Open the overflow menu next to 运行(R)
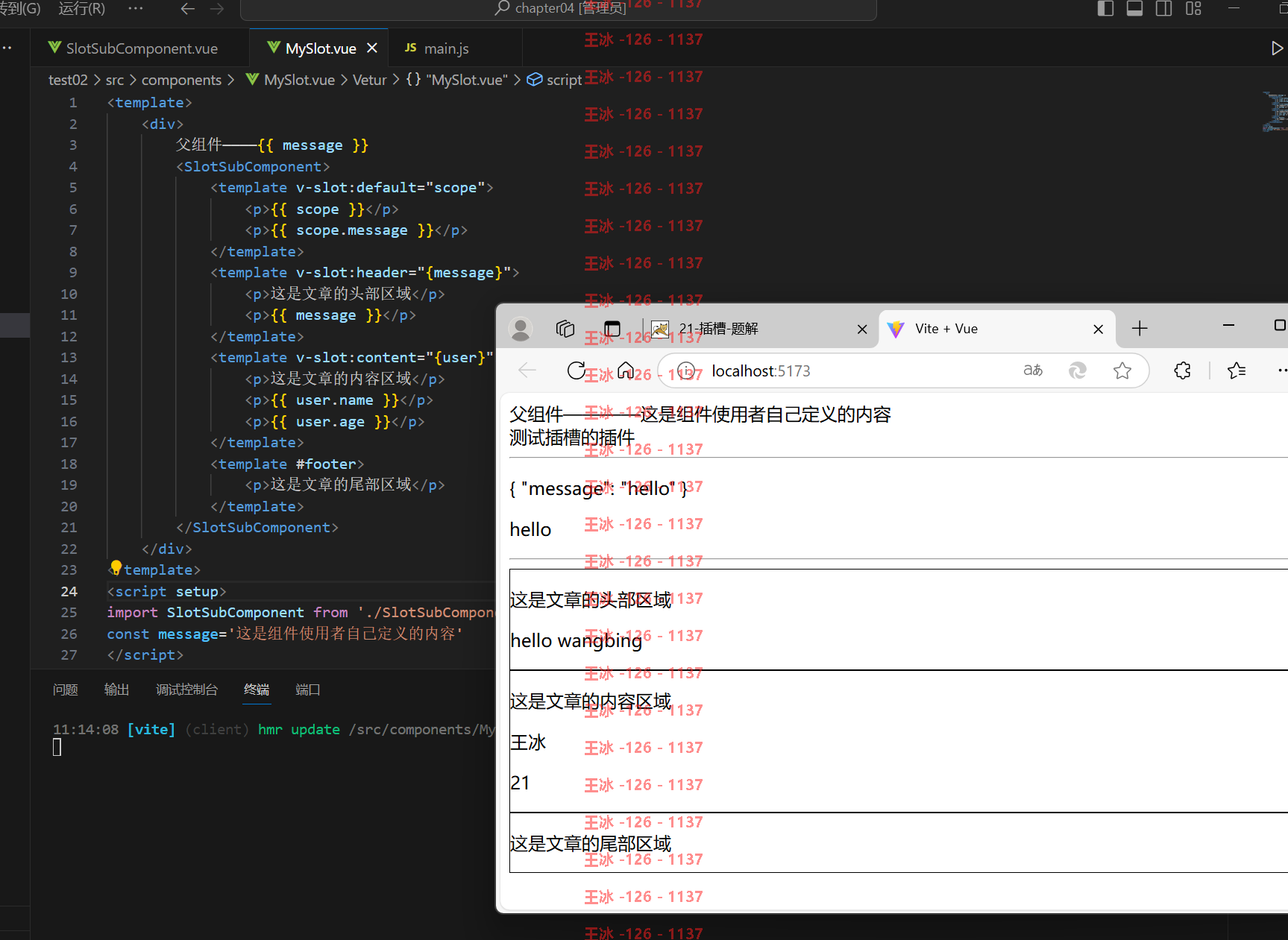The height and width of the screenshot is (940, 1288). tap(135, 9)
